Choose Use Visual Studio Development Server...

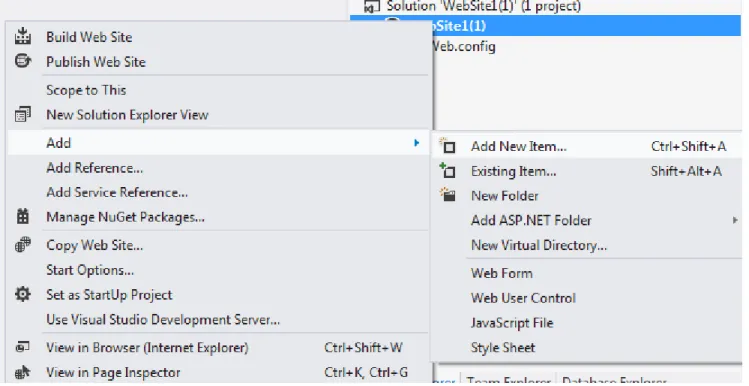click(163, 320)
